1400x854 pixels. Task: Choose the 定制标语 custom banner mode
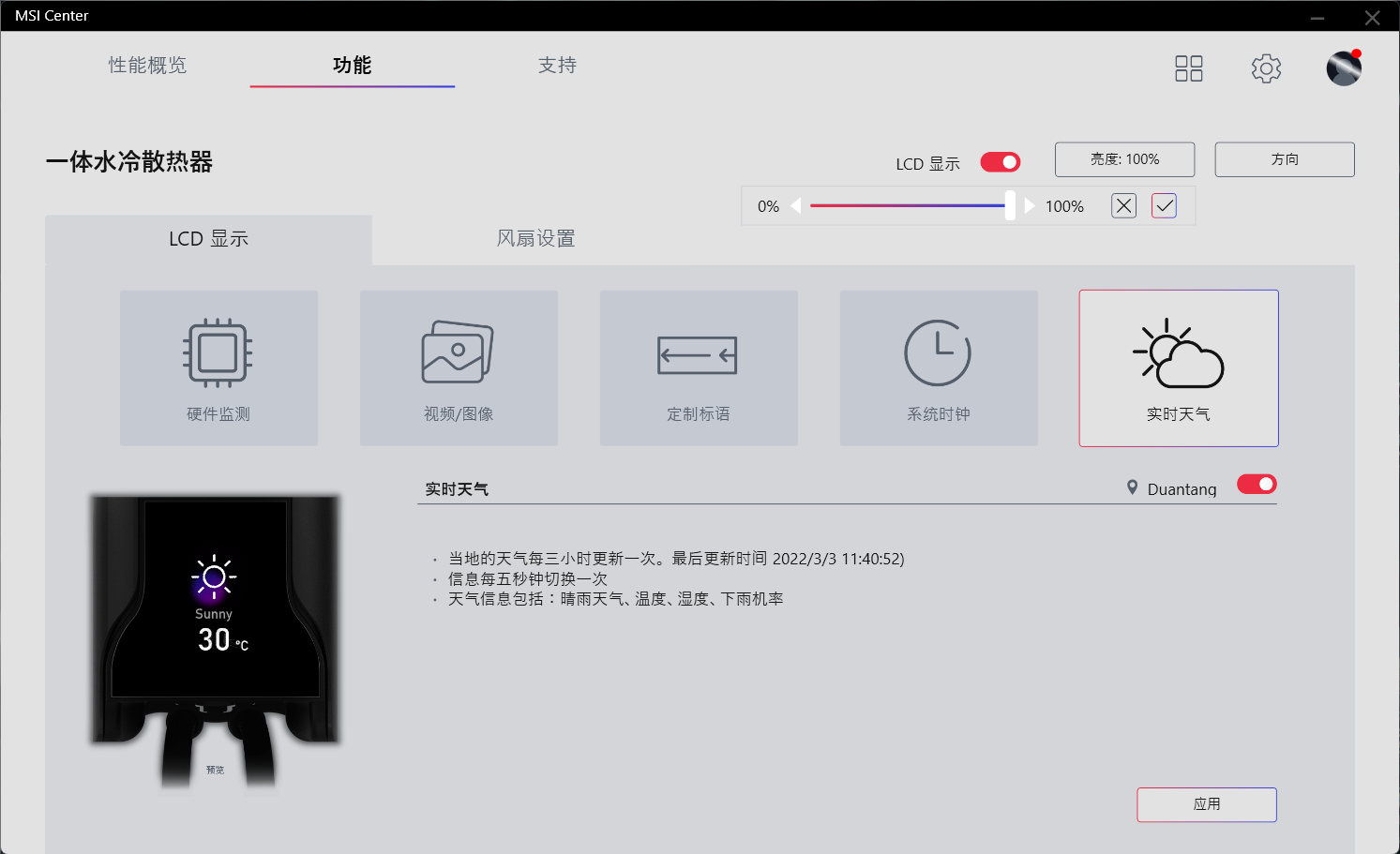699,367
